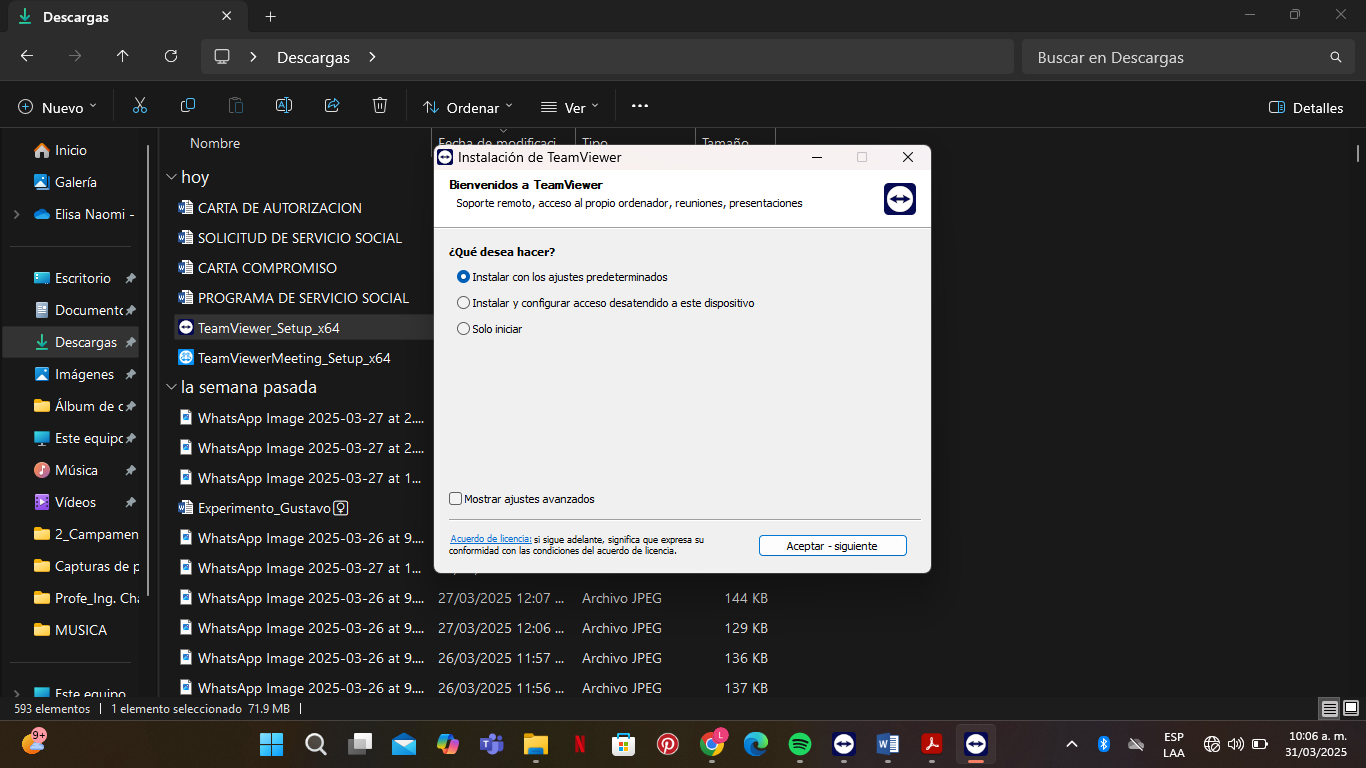The image size is (1366, 768).
Task: Select Experimento_Gustavo file
Action: point(264,508)
